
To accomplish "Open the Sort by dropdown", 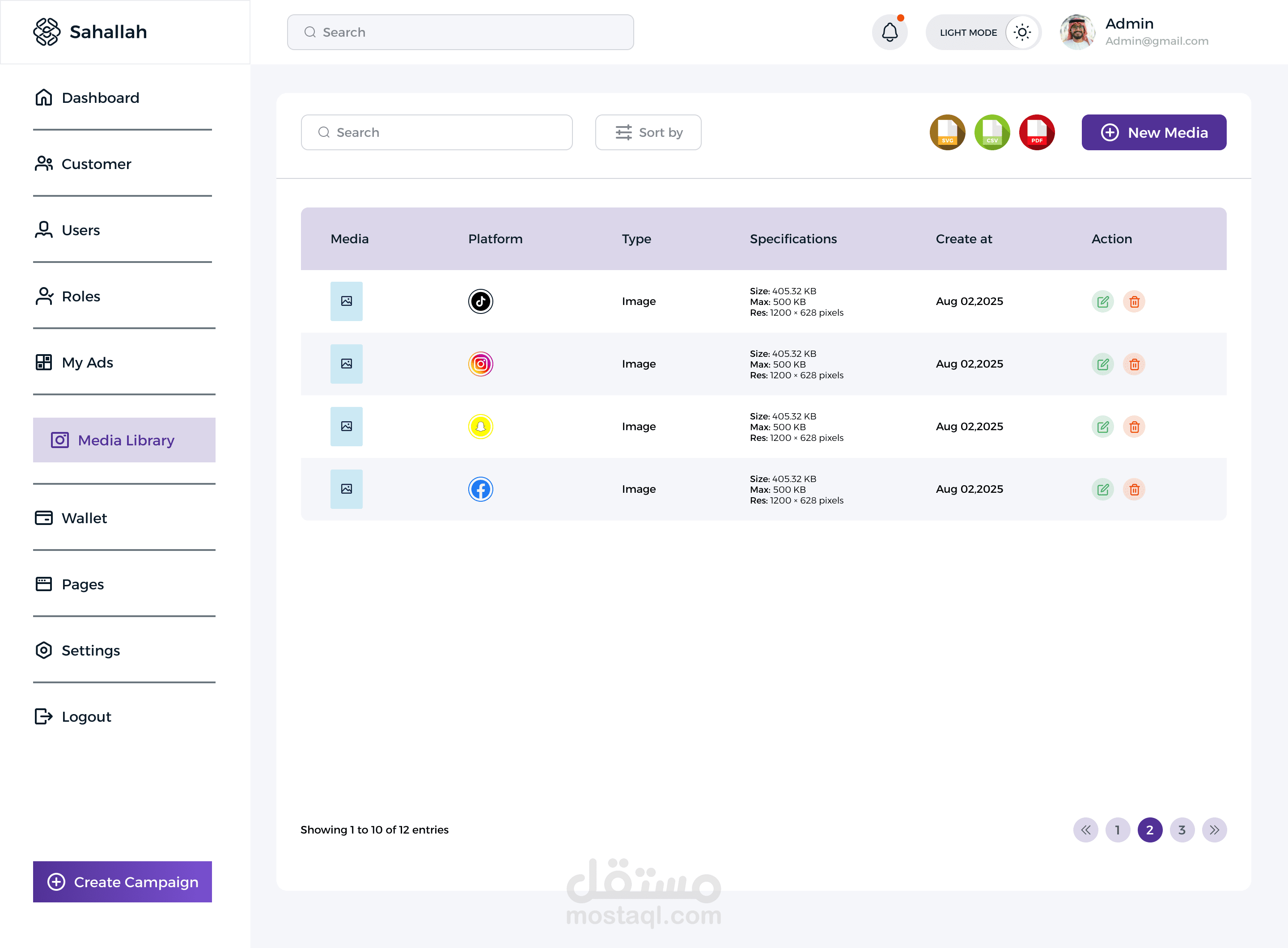I will (x=648, y=132).
